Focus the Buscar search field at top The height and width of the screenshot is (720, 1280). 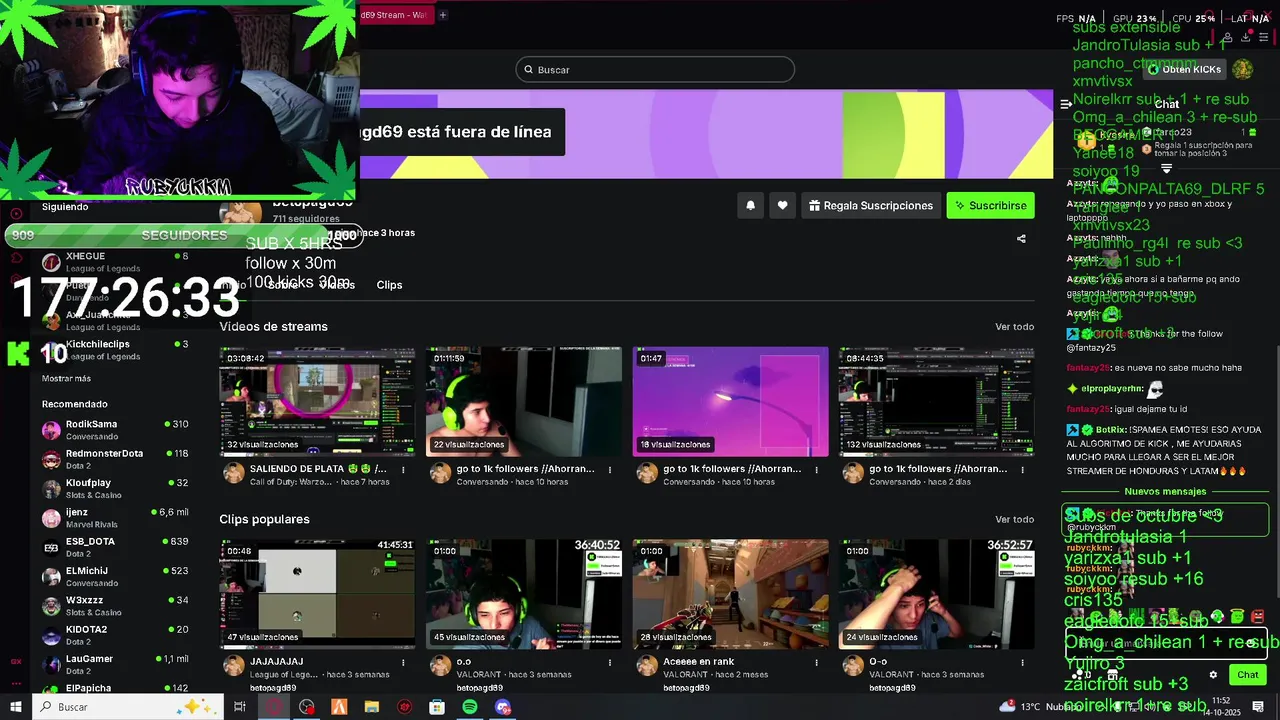click(x=655, y=70)
